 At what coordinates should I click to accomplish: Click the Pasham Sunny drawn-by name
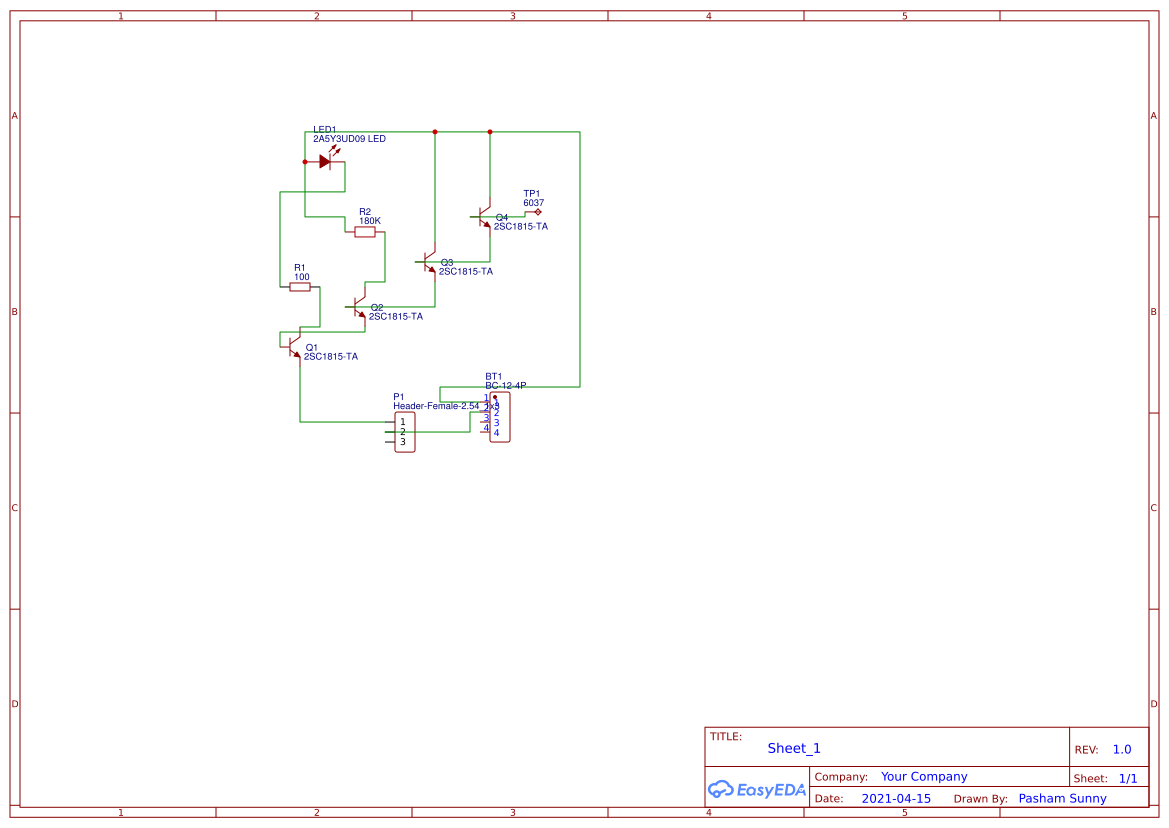coord(1062,798)
